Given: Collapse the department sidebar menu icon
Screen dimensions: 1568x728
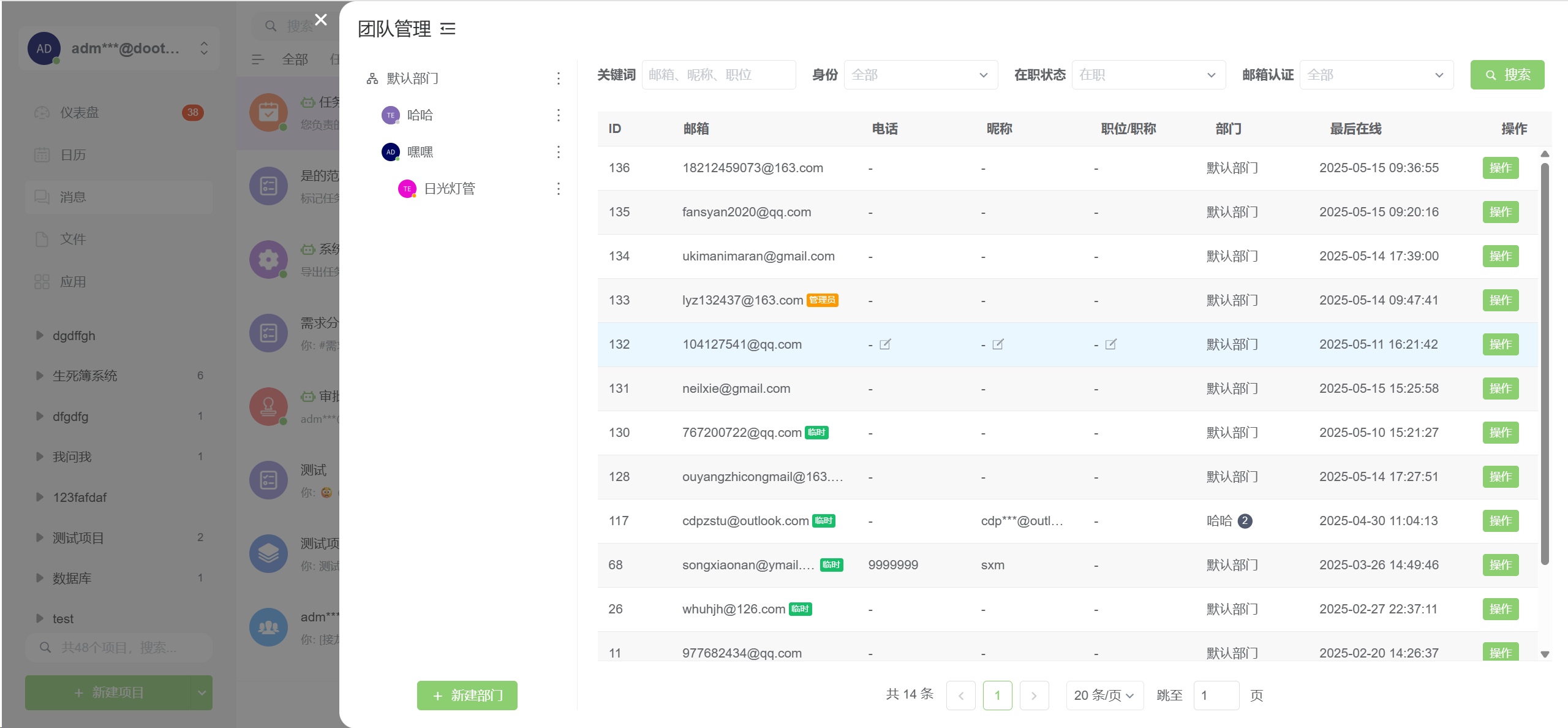Looking at the screenshot, I should pyautogui.click(x=448, y=29).
